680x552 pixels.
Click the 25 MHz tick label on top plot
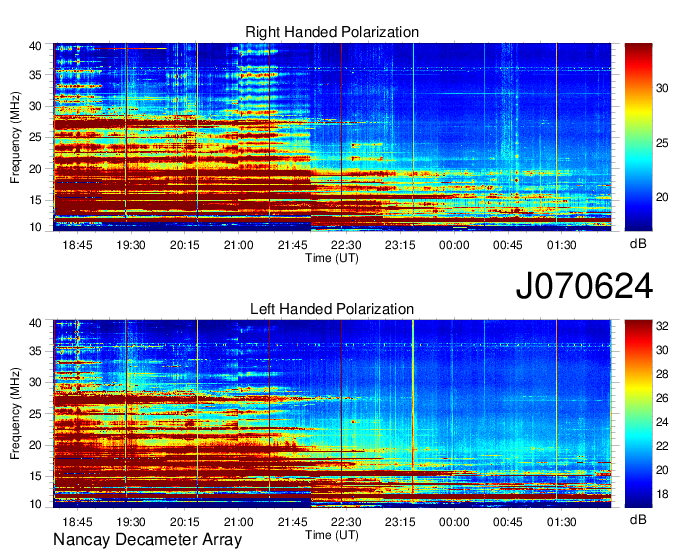(35, 137)
